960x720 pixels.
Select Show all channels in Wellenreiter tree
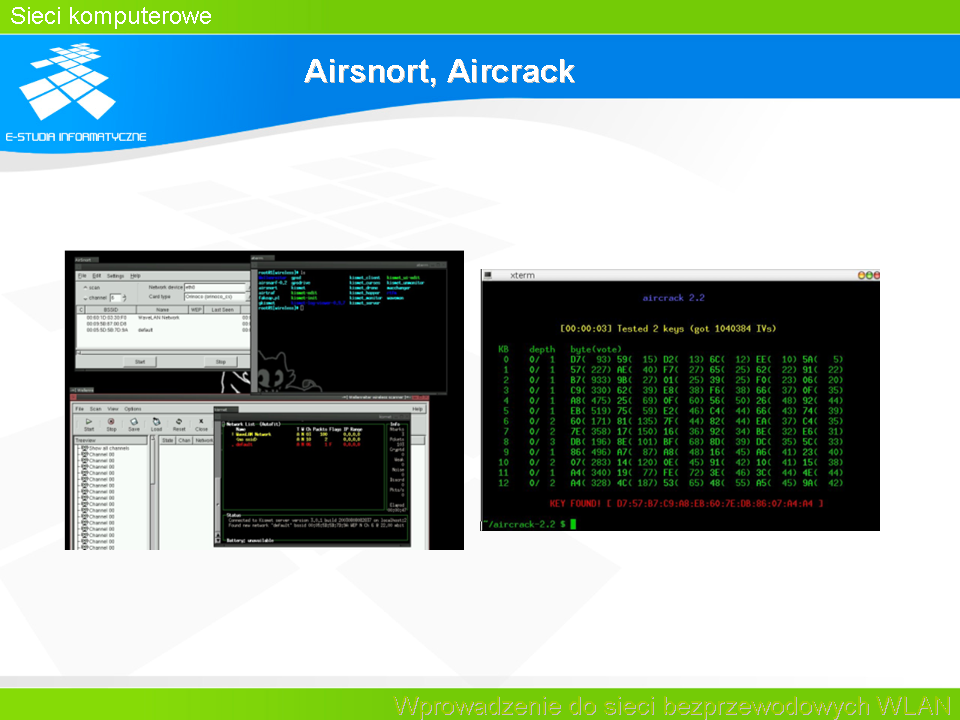pos(109,448)
